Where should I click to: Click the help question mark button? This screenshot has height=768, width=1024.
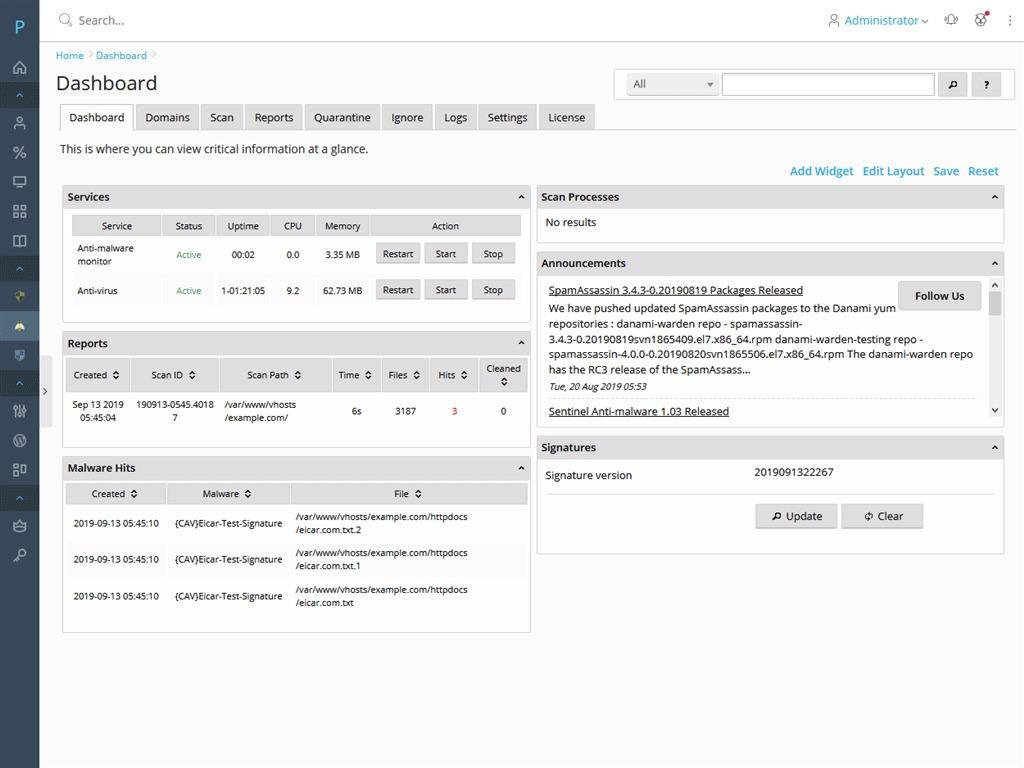click(986, 85)
